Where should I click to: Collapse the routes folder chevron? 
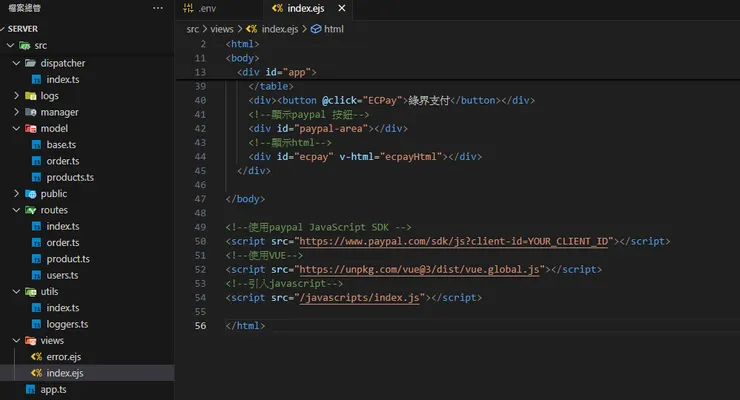tap(16, 210)
